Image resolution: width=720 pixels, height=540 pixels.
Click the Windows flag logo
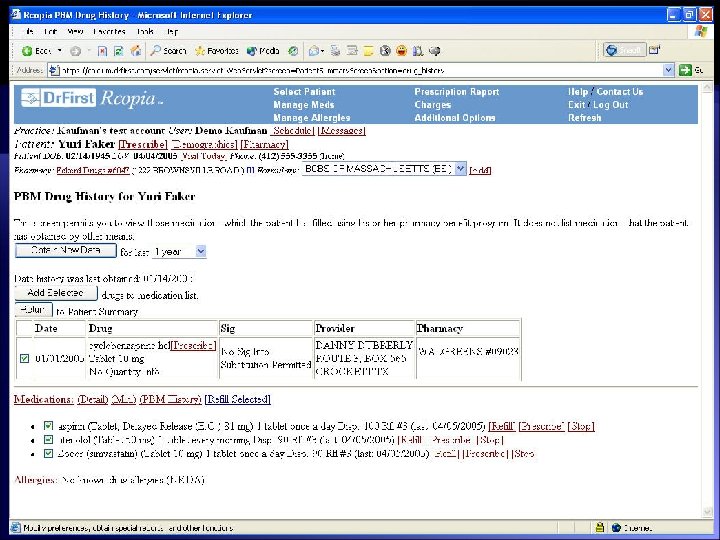(701, 31)
